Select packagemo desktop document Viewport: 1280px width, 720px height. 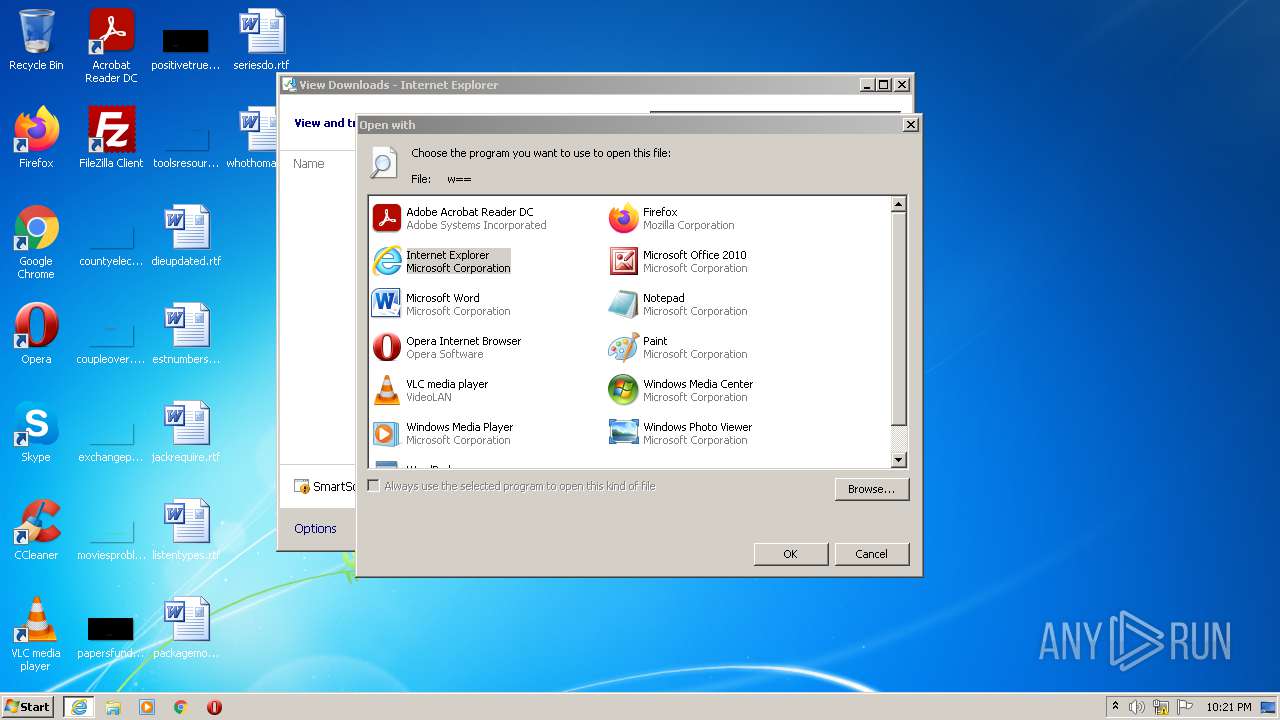click(x=186, y=628)
